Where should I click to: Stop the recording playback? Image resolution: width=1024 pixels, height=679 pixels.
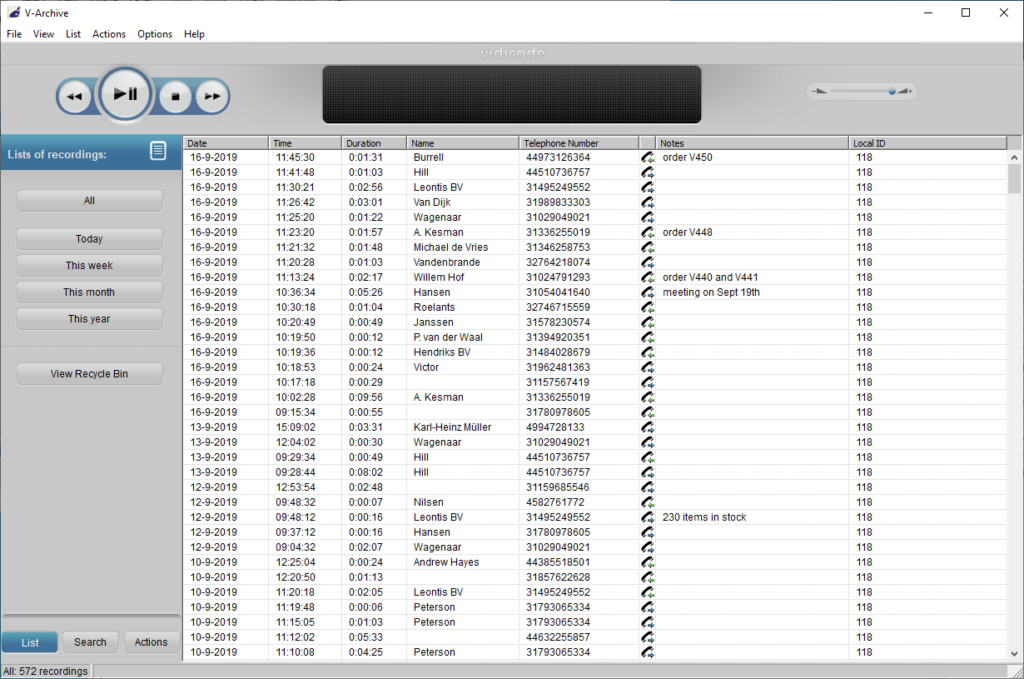point(175,97)
